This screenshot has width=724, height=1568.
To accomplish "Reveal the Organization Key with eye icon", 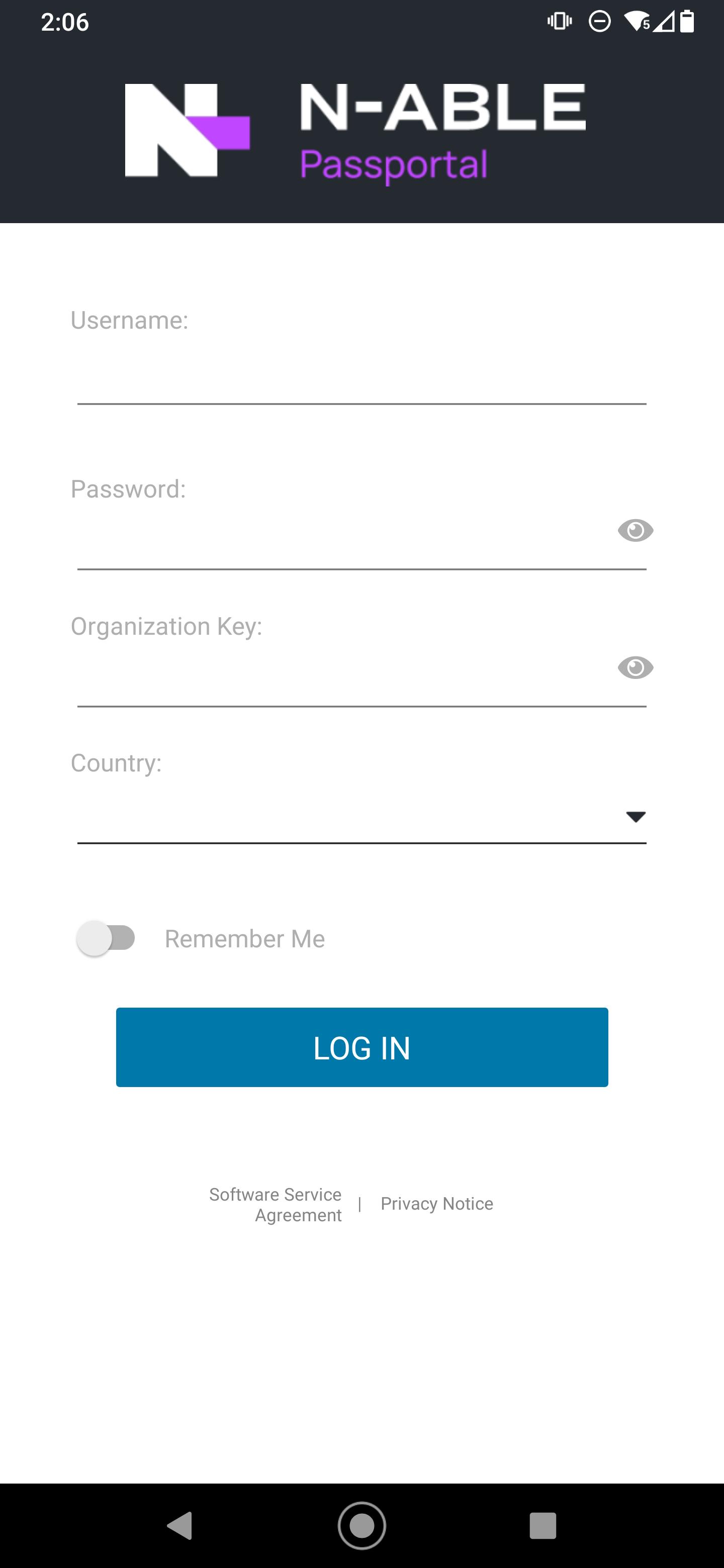I will (635, 668).
